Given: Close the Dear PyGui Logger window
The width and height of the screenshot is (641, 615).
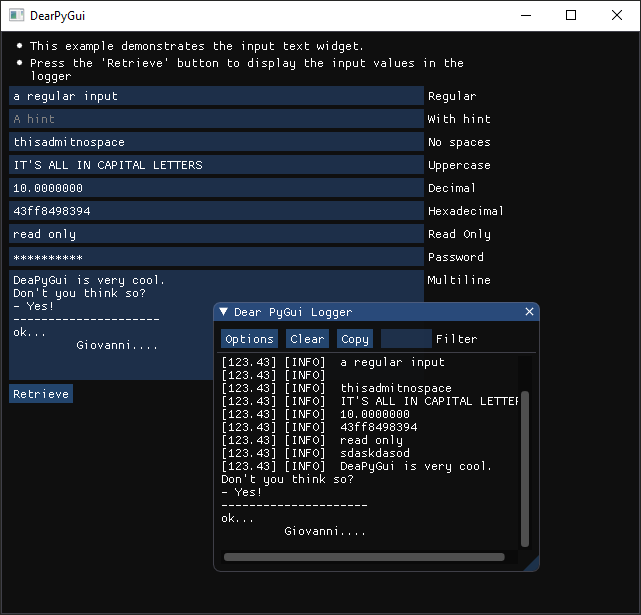Looking at the screenshot, I should point(529,312).
